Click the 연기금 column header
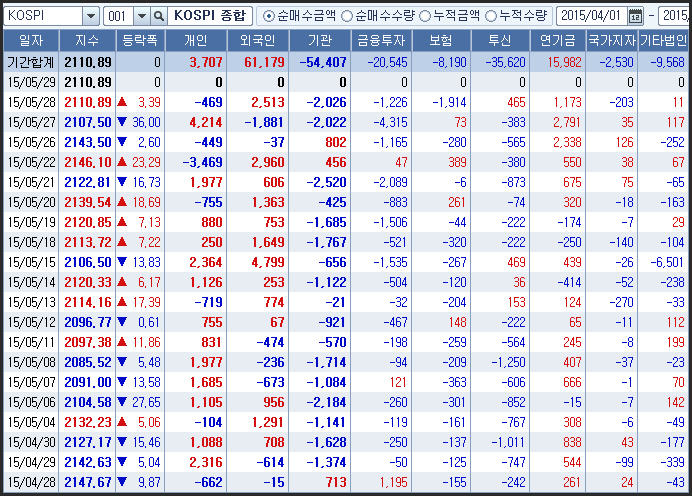Image resolution: width=692 pixels, height=496 pixels. 558,41
